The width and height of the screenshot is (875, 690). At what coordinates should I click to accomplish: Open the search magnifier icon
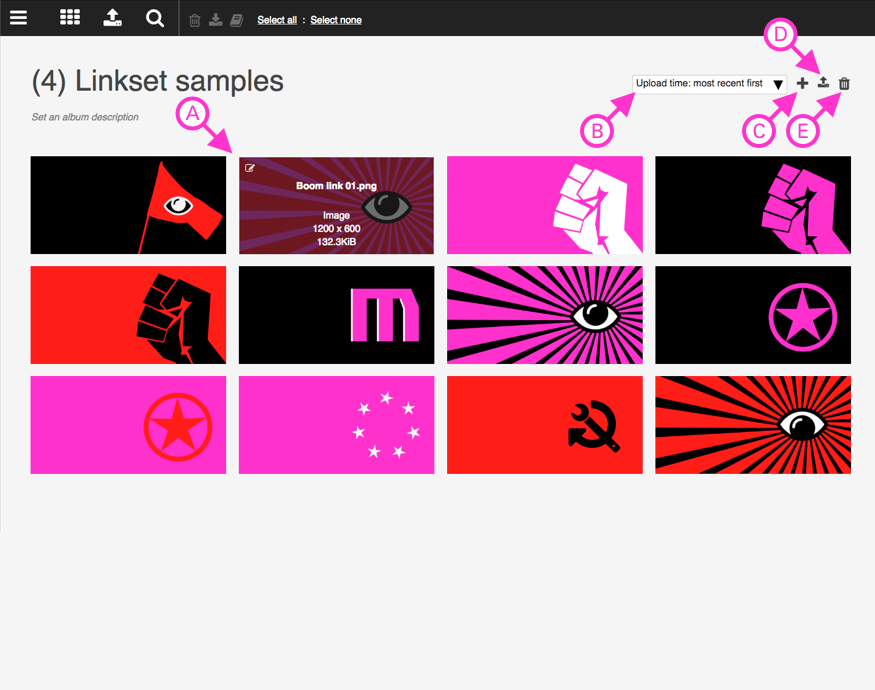pyautogui.click(x=155, y=18)
